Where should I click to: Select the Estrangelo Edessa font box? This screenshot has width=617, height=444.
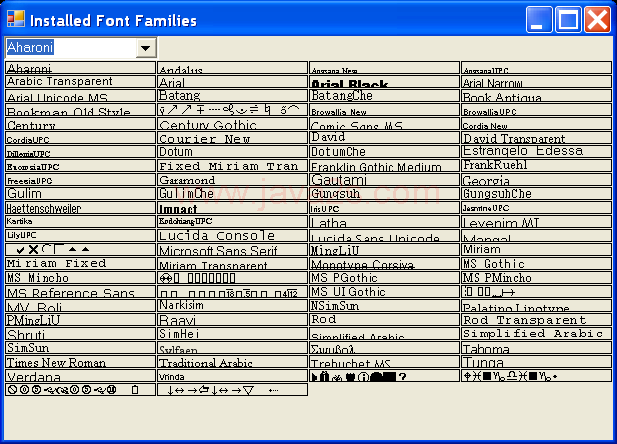tap(537, 152)
